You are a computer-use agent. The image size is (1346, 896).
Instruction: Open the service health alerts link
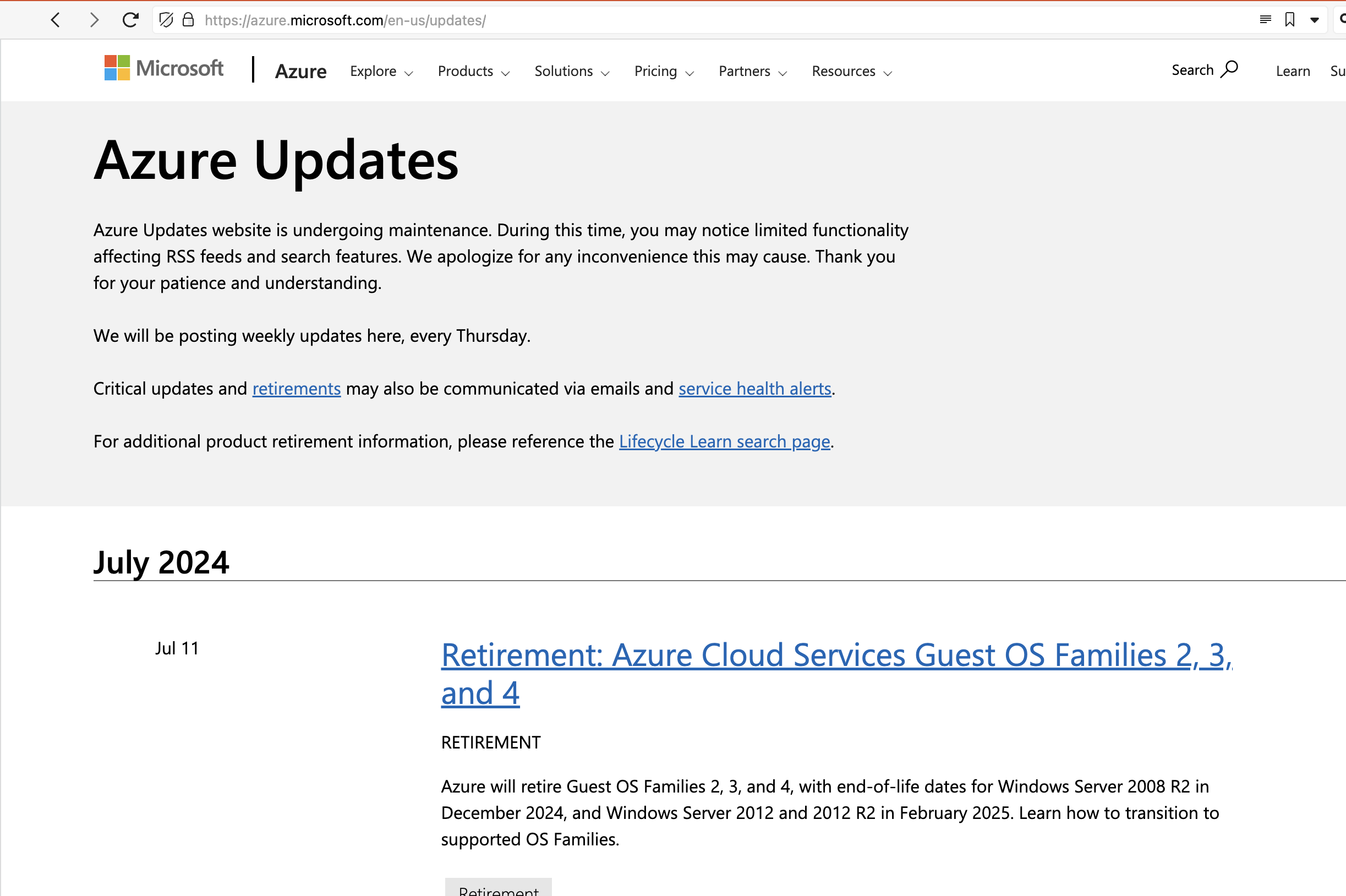pyautogui.click(x=754, y=389)
